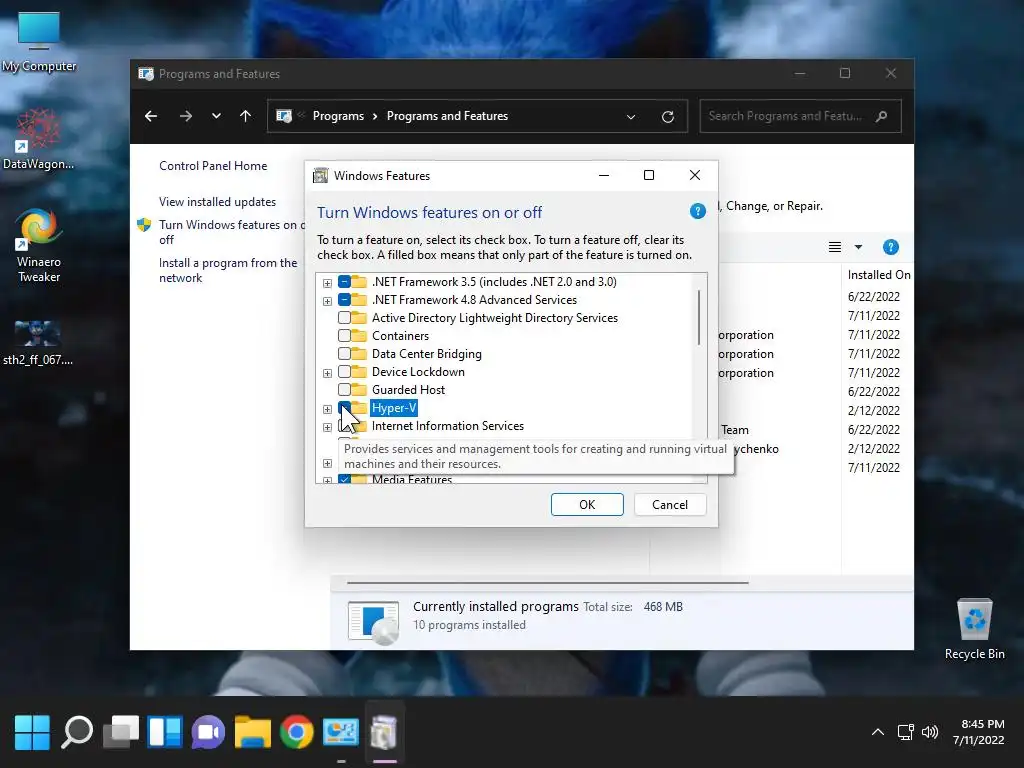This screenshot has height=768, width=1024.
Task: Launch Google Chrome from taskbar
Action: pyautogui.click(x=296, y=732)
